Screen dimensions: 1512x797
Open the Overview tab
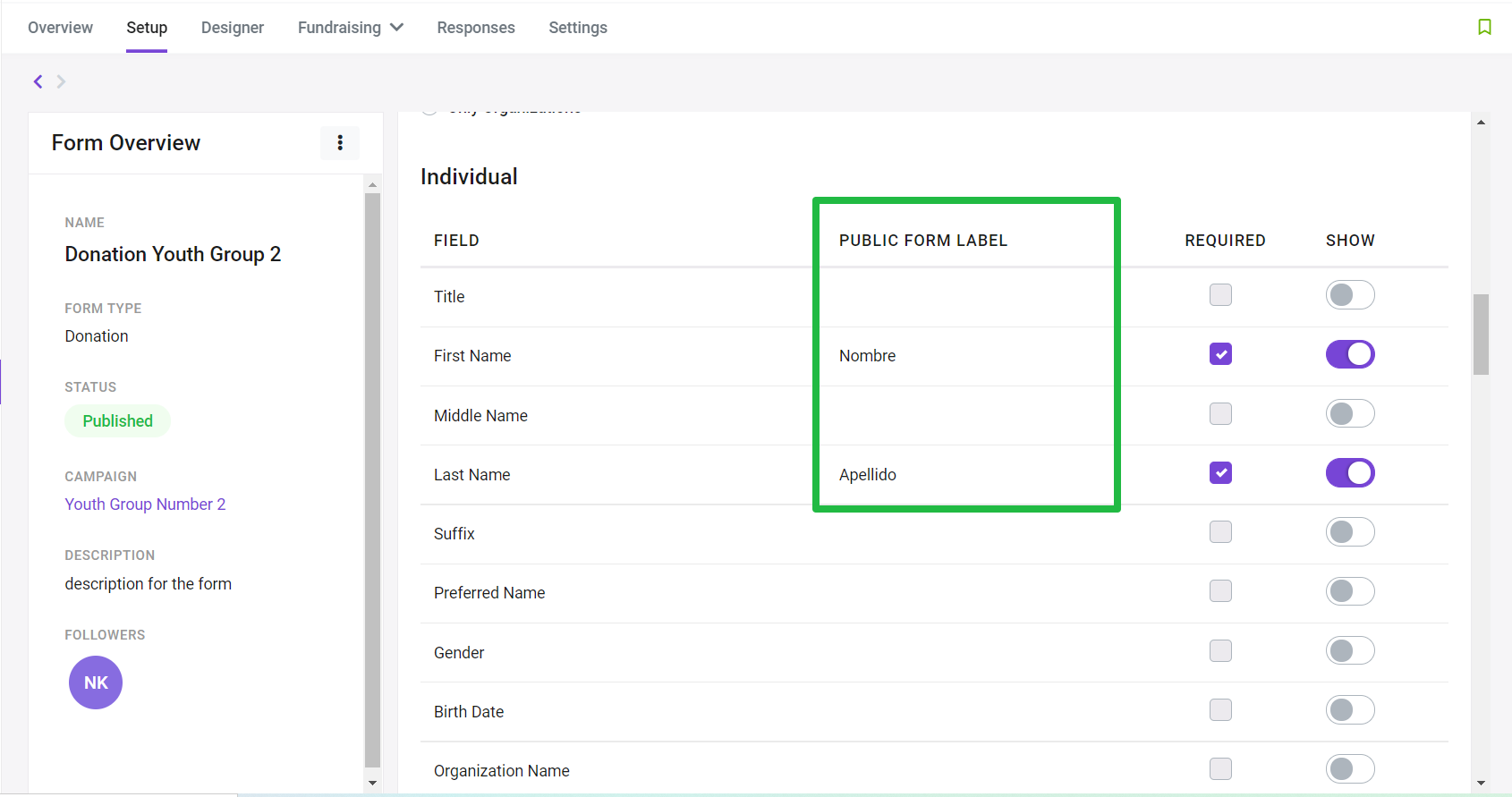pyautogui.click(x=60, y=28)
